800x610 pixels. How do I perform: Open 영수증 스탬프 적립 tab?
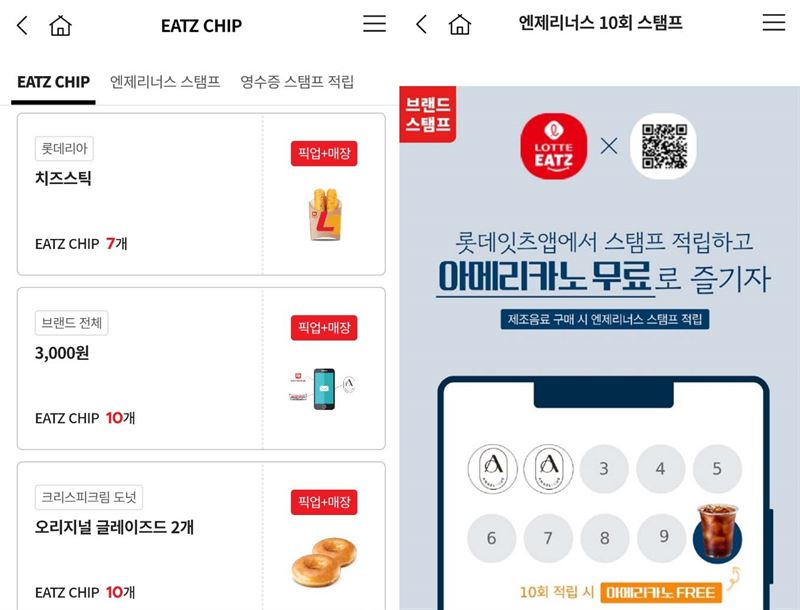click(297, 82)
